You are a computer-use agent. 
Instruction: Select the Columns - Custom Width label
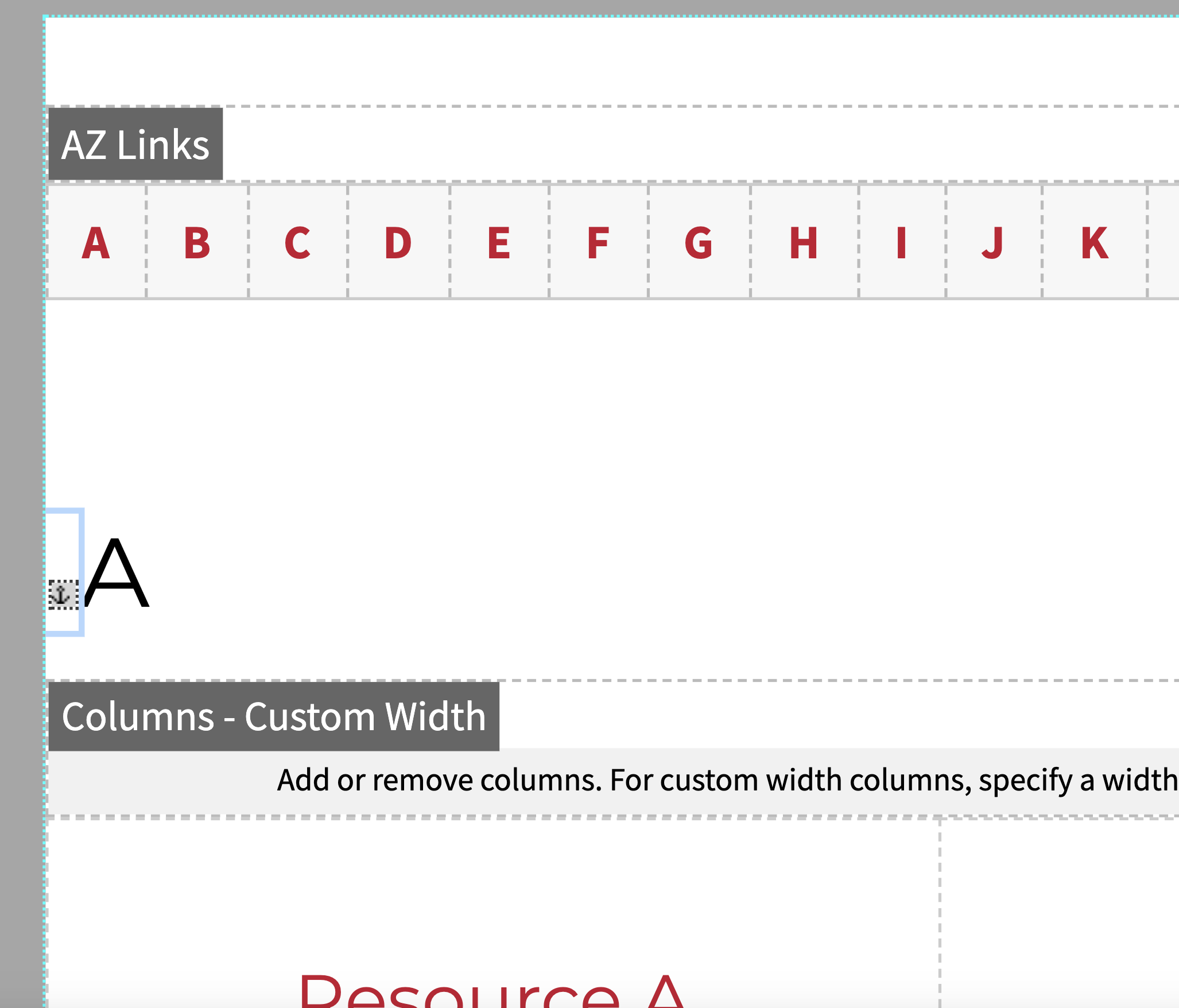[274, 716]
